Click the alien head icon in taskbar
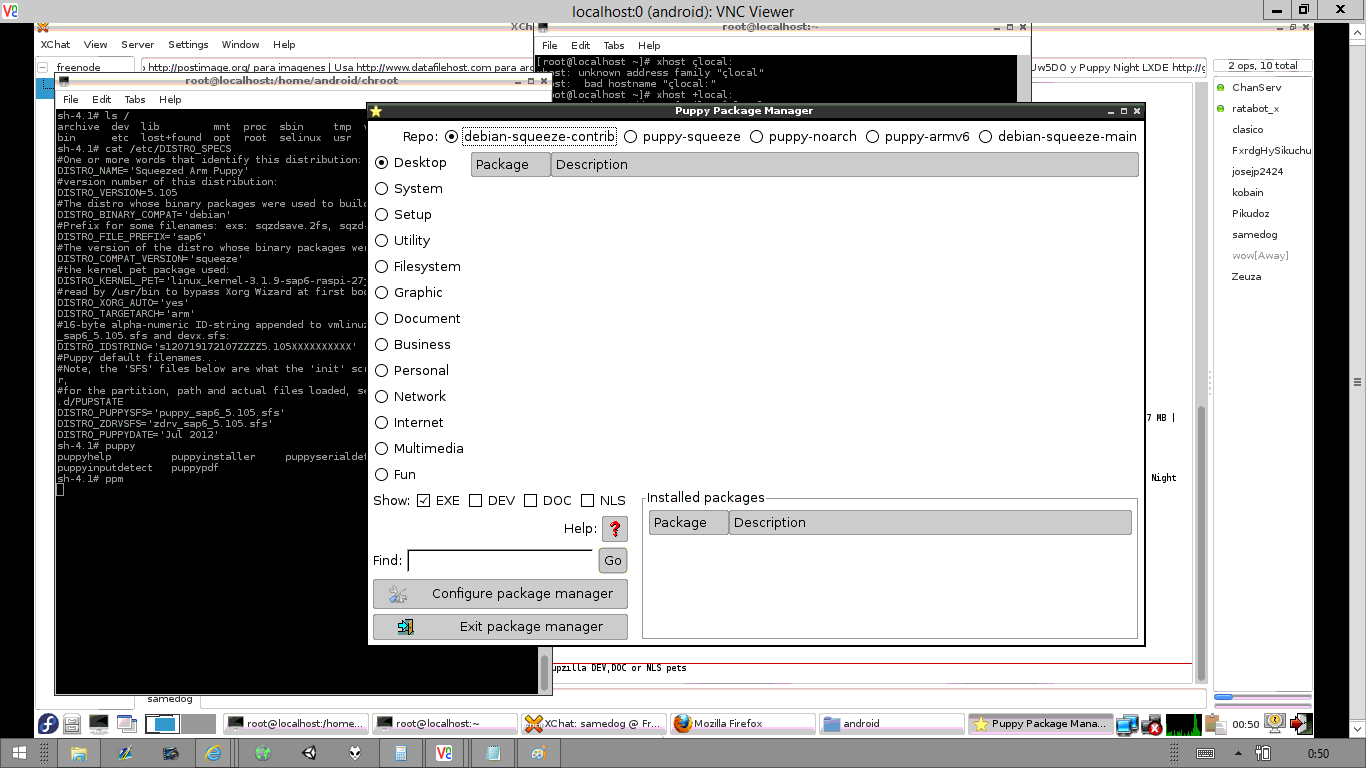The image size is (1366, 768). pyautogui.click(x=355, y=753)
